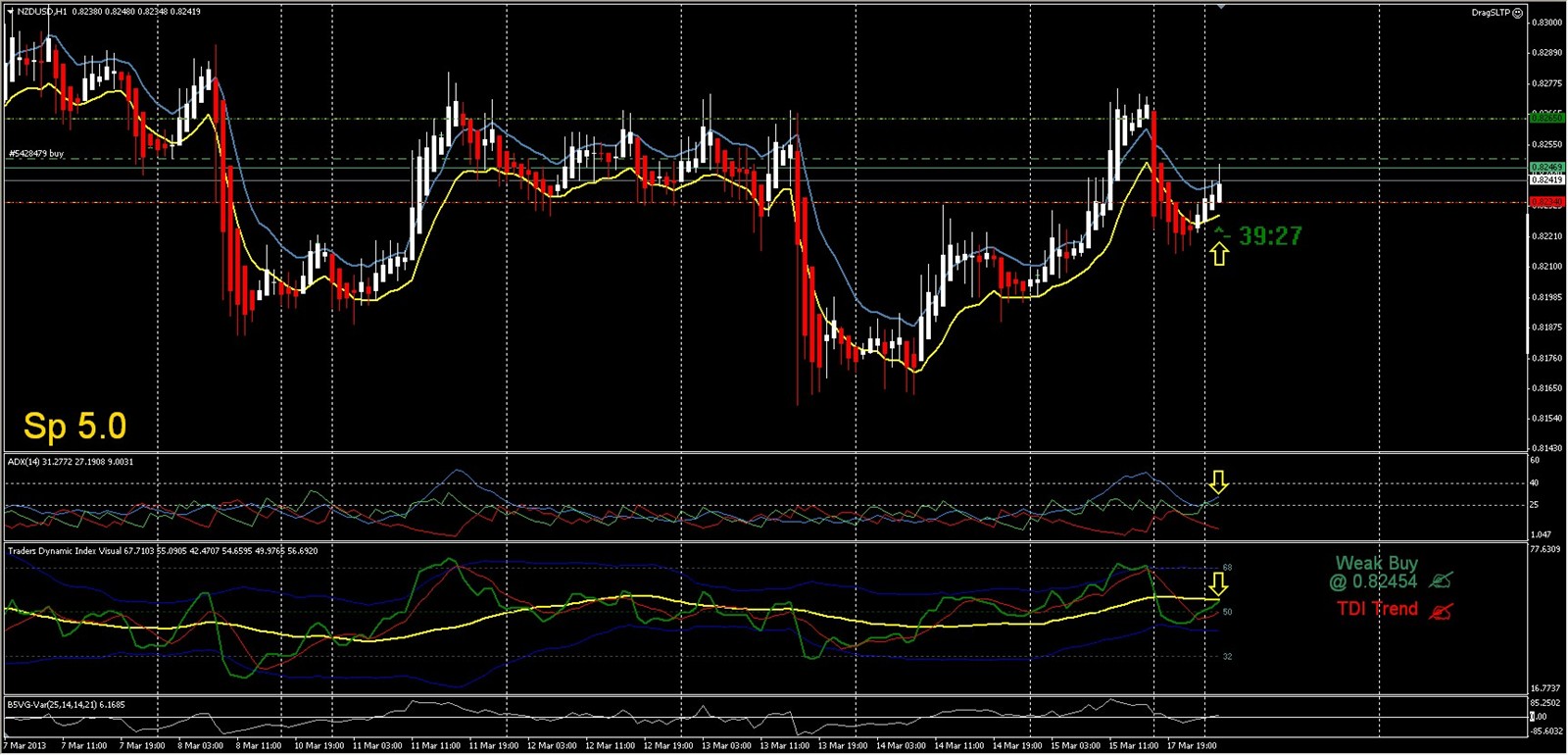Click the 0.83000 price scale label
Screen dimensions: 1568x755
[1546, 22]
